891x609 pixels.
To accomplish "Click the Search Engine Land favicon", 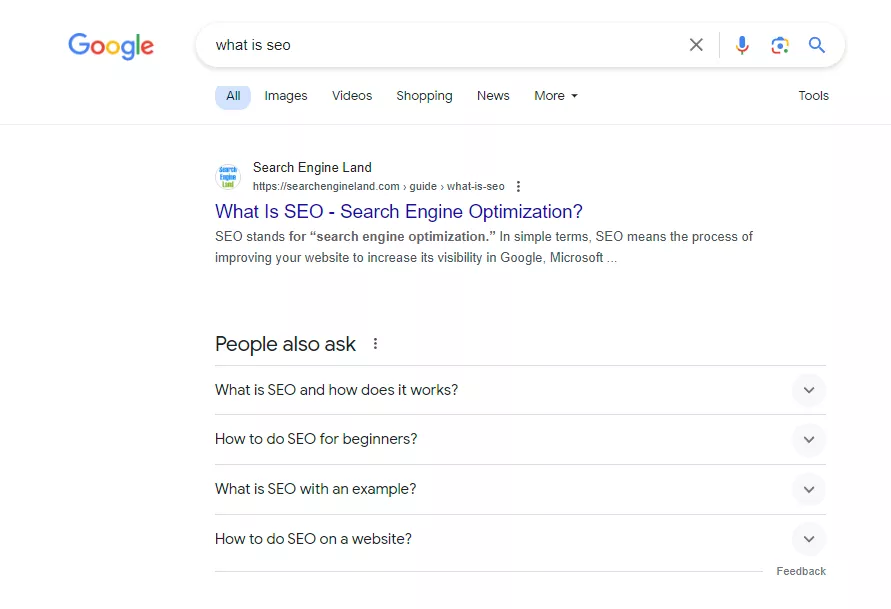I will tap(228, 177).
